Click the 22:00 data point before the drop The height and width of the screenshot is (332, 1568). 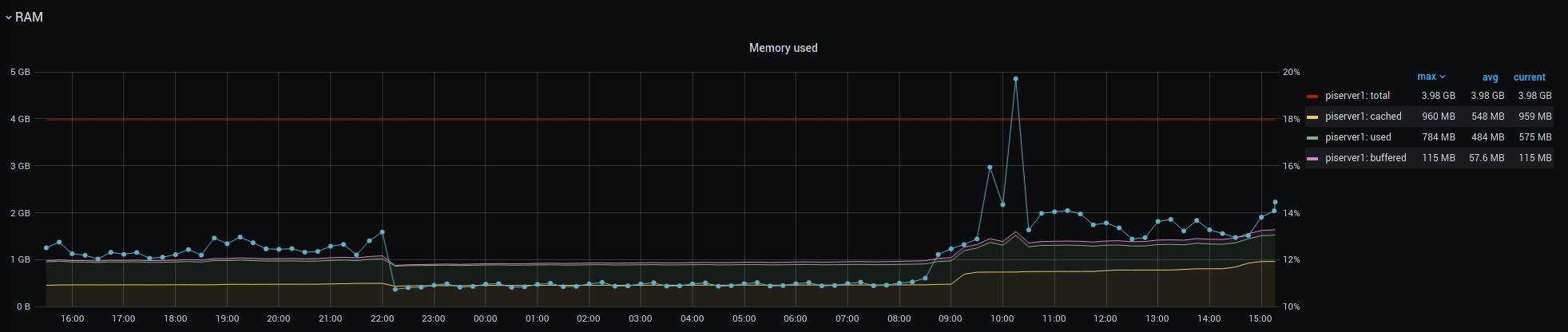pyautogui.click(x=383, y=232)
